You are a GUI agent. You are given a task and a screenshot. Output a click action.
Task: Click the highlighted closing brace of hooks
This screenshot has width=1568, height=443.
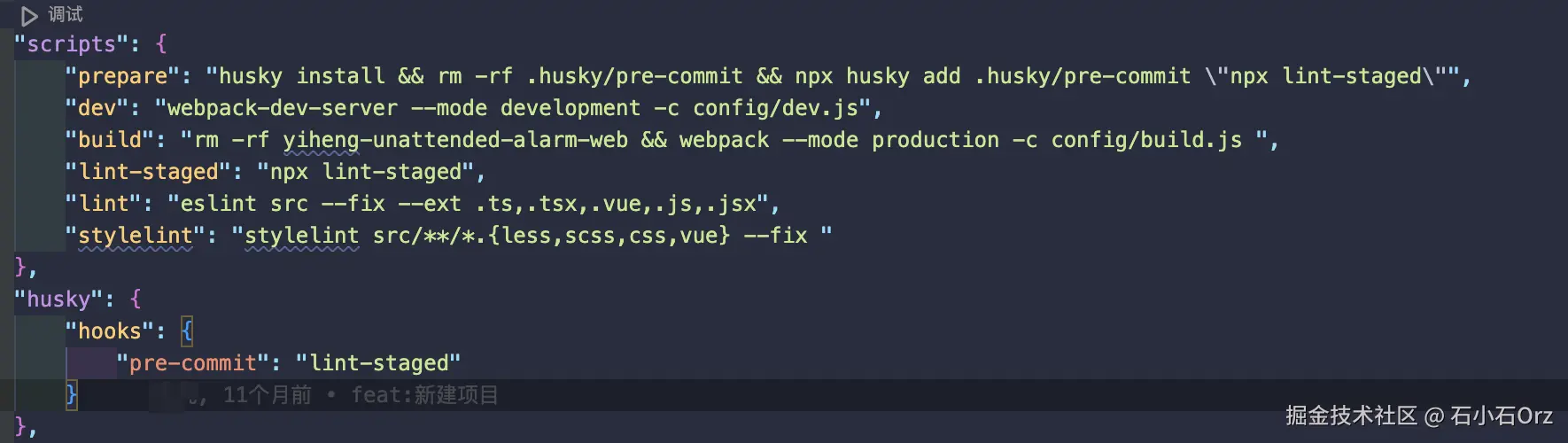tap(72, 394)
